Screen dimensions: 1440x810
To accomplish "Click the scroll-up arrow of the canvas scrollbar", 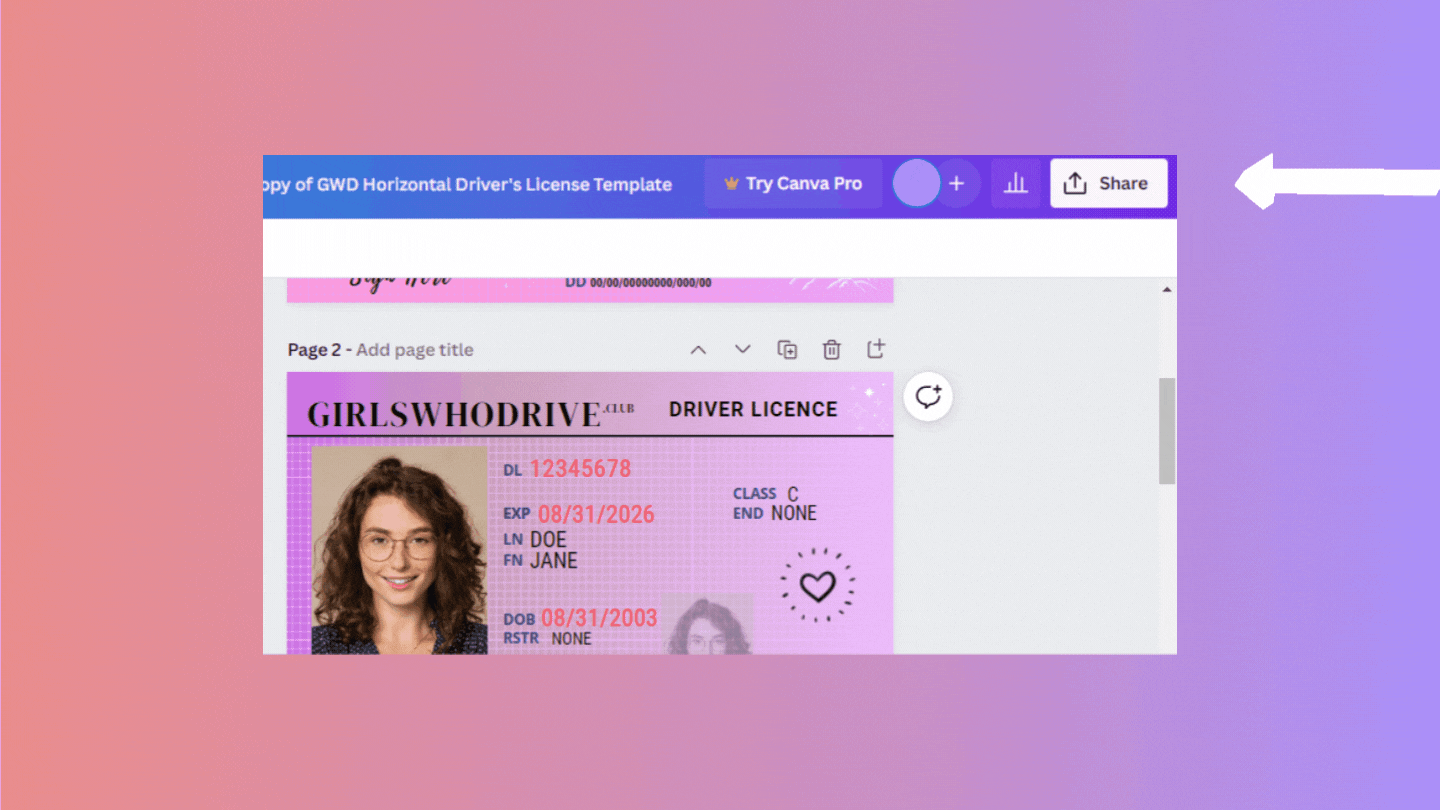I will [x=1167, y=290].
